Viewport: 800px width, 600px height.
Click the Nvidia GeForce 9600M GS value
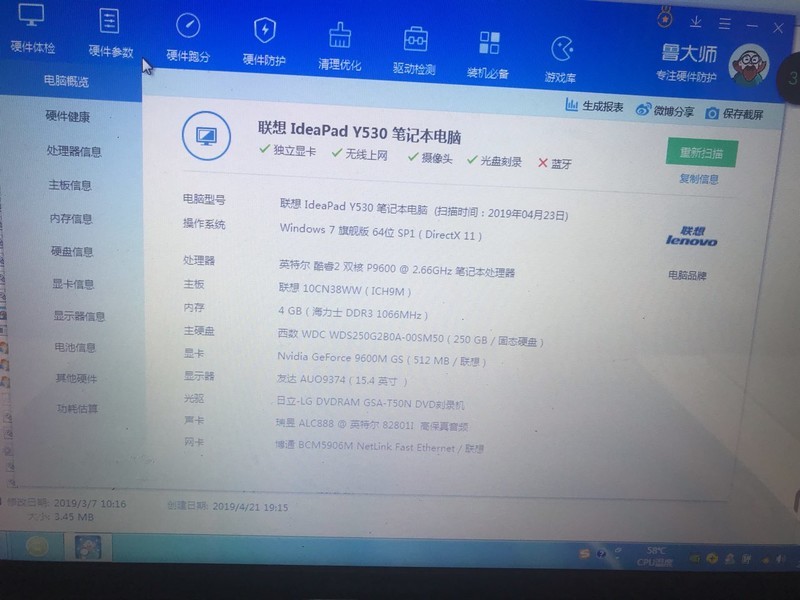tap(381, 358)
